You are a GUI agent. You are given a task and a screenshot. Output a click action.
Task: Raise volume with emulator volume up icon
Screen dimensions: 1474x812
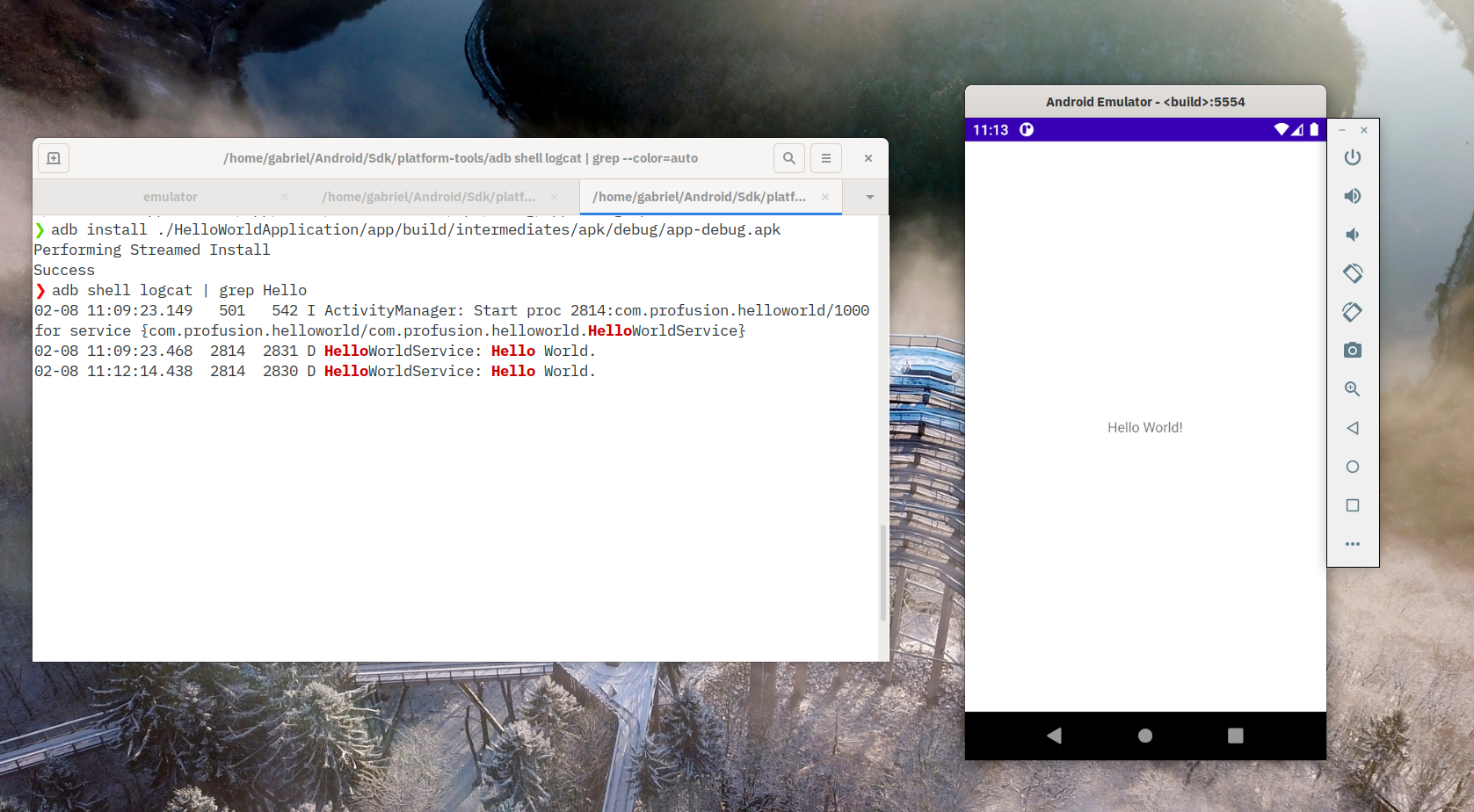[1353, 196]
